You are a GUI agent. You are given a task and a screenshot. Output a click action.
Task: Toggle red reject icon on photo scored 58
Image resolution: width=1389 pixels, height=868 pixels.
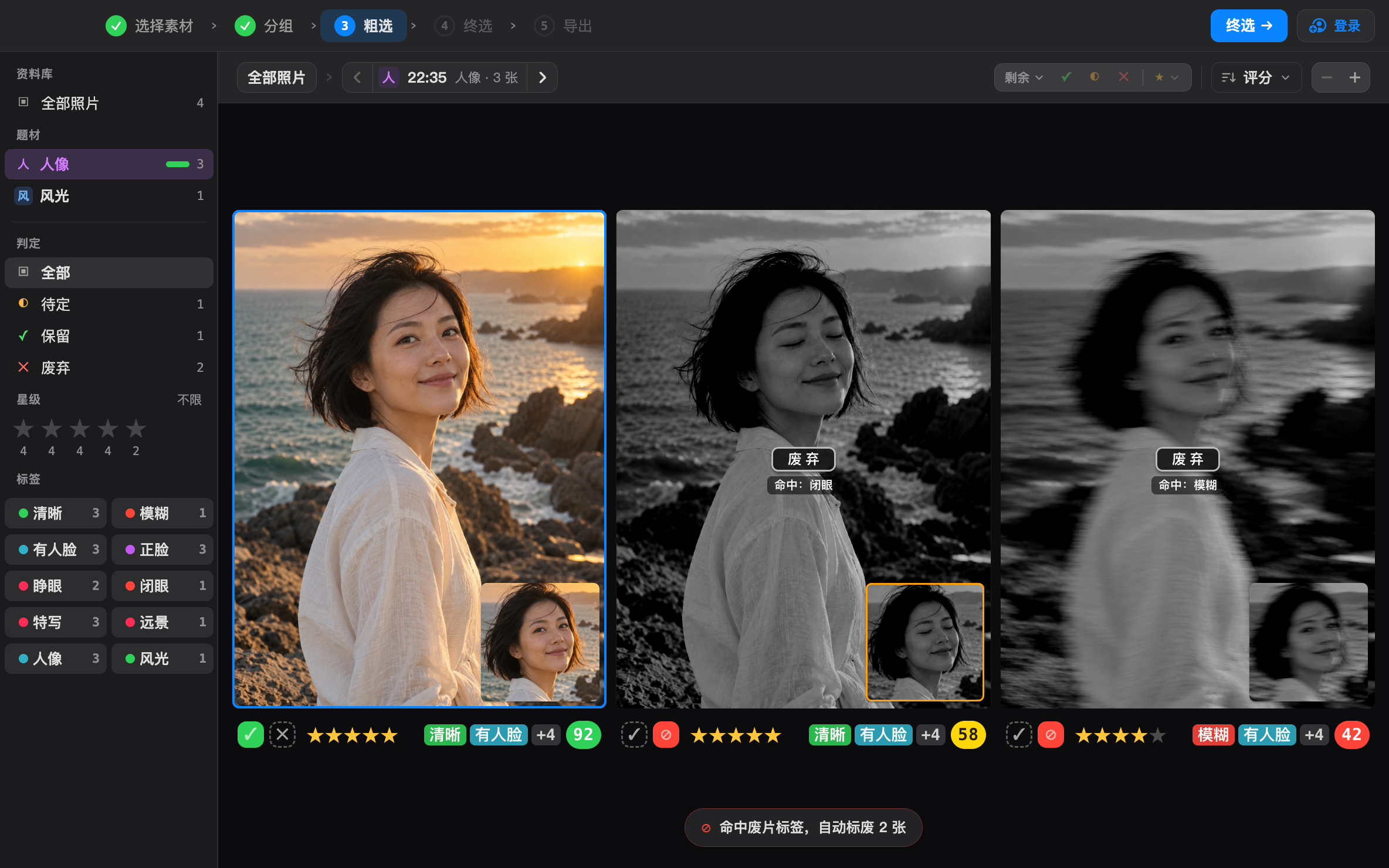(x=666, y=734)
